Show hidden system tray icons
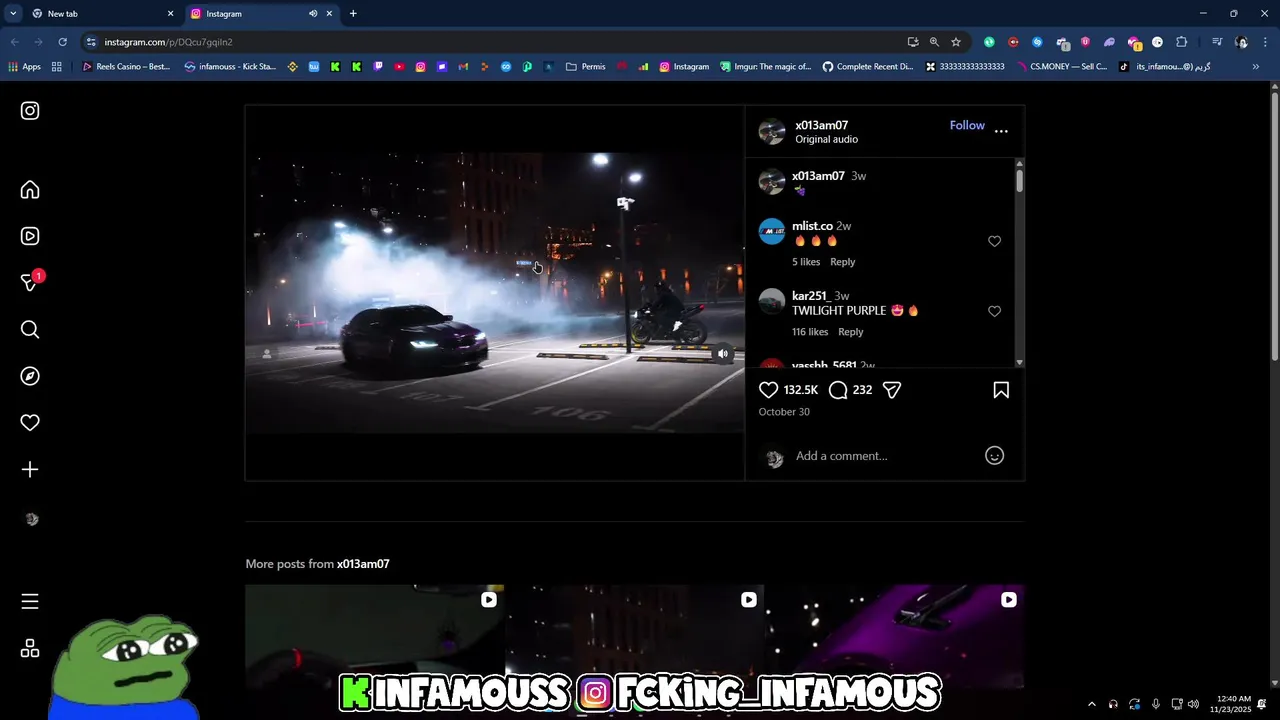This screenshot has height=720, width=1280. (x=1091, y=704)
